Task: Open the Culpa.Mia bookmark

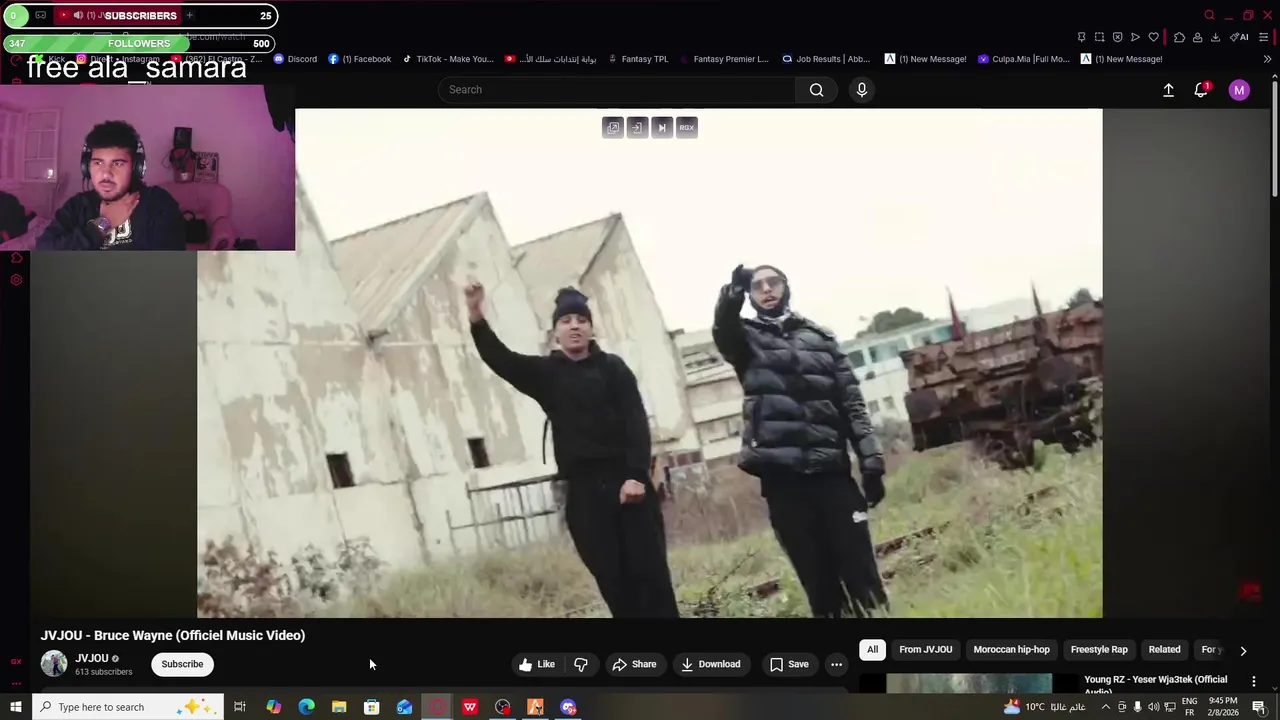Action: (1024, 59)
